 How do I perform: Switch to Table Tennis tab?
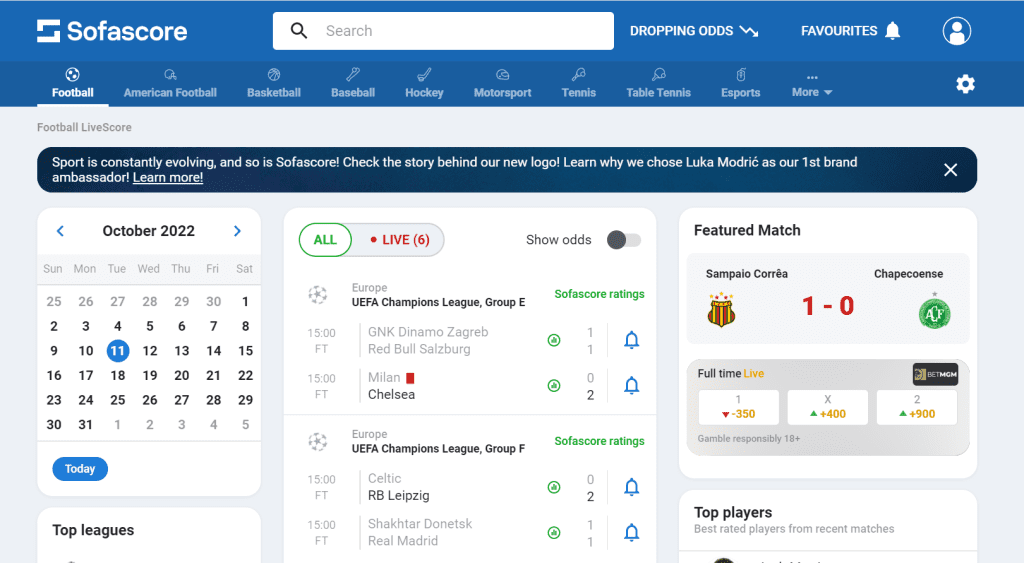(x=658, y=84)
